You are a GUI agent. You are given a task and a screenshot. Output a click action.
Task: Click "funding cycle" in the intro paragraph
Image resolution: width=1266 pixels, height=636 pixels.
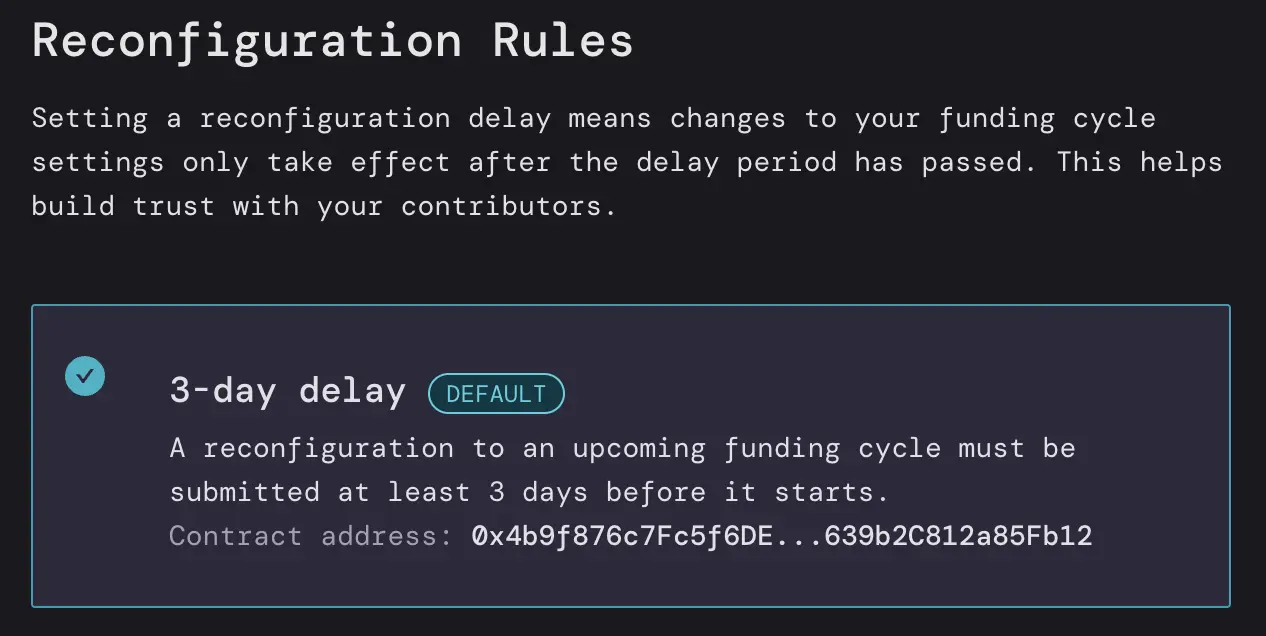tap(1054, 119)
